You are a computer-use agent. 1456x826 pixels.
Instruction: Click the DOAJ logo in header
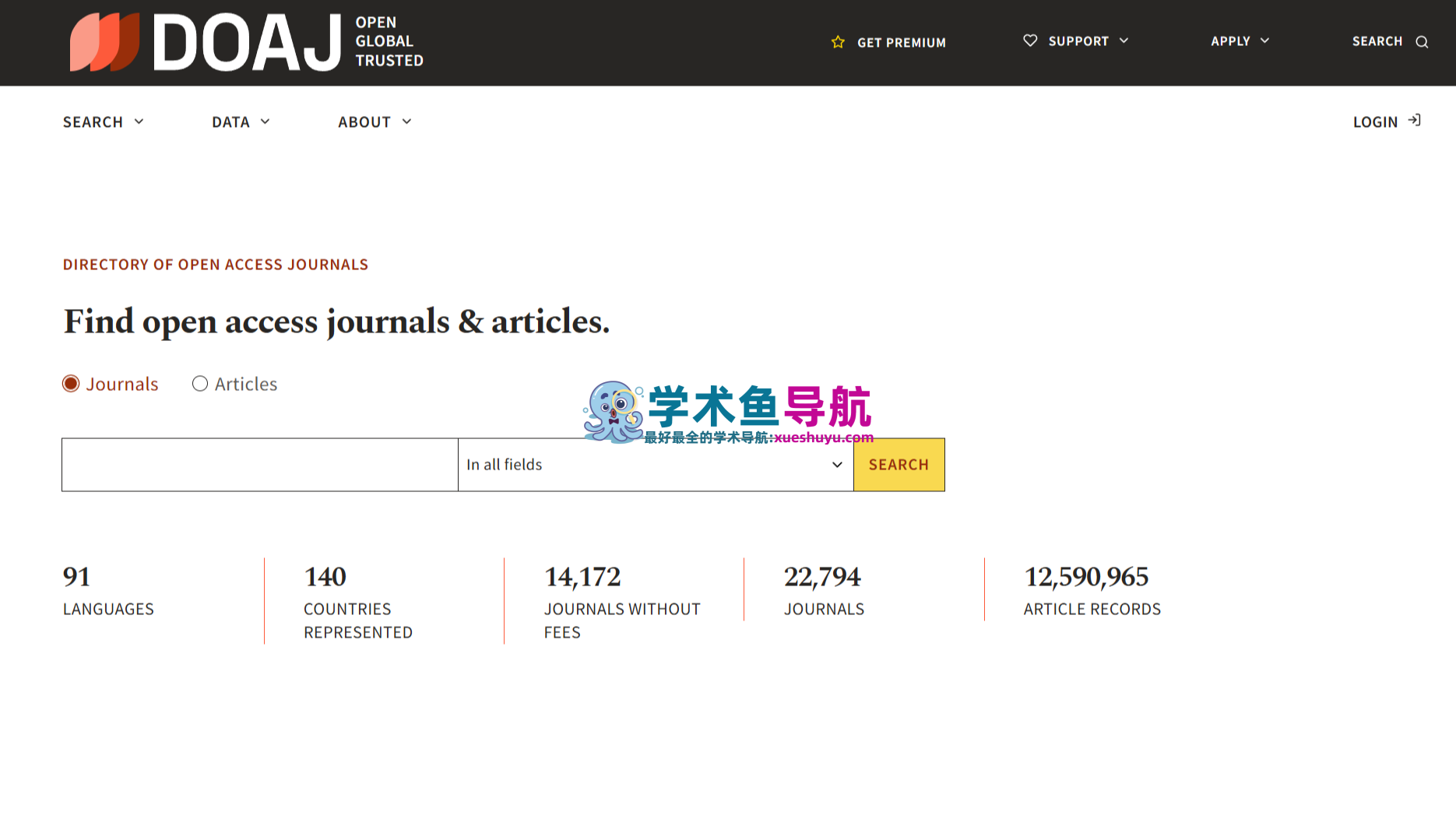tap(246, 42)
